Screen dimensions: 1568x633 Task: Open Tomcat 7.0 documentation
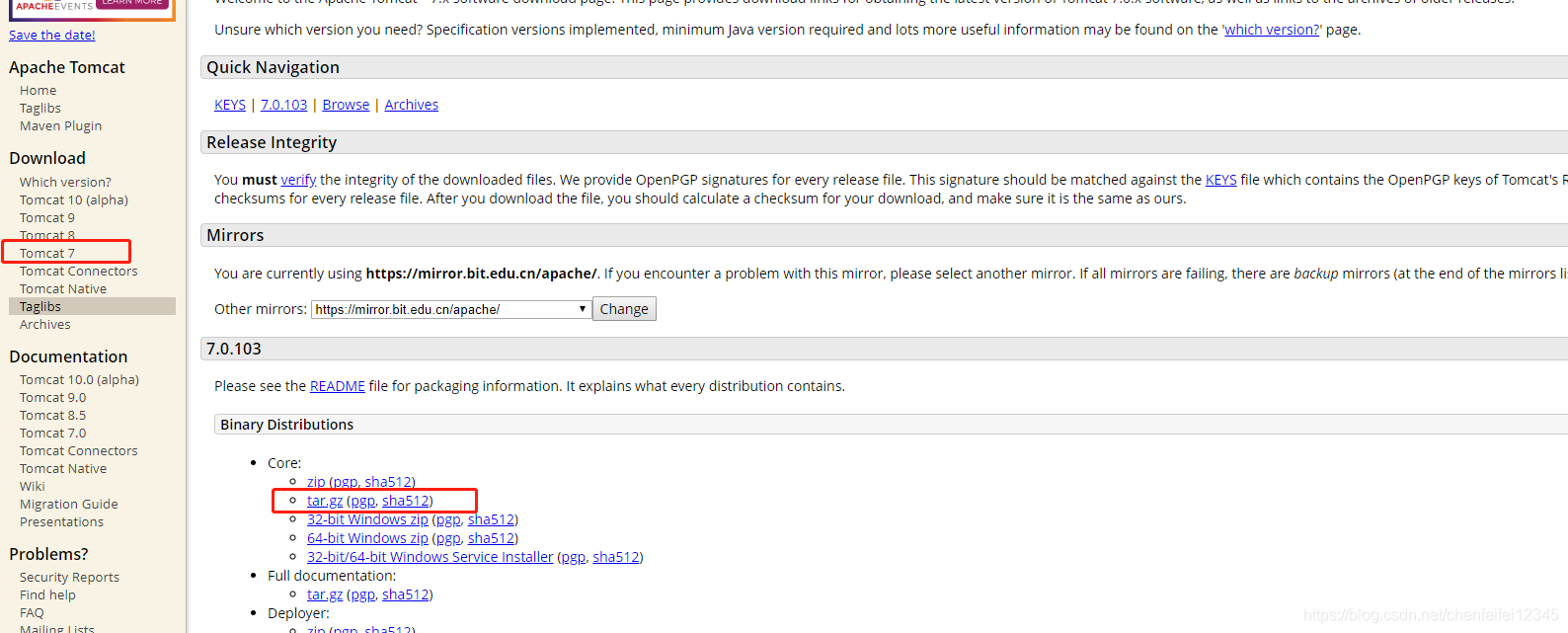53,433
